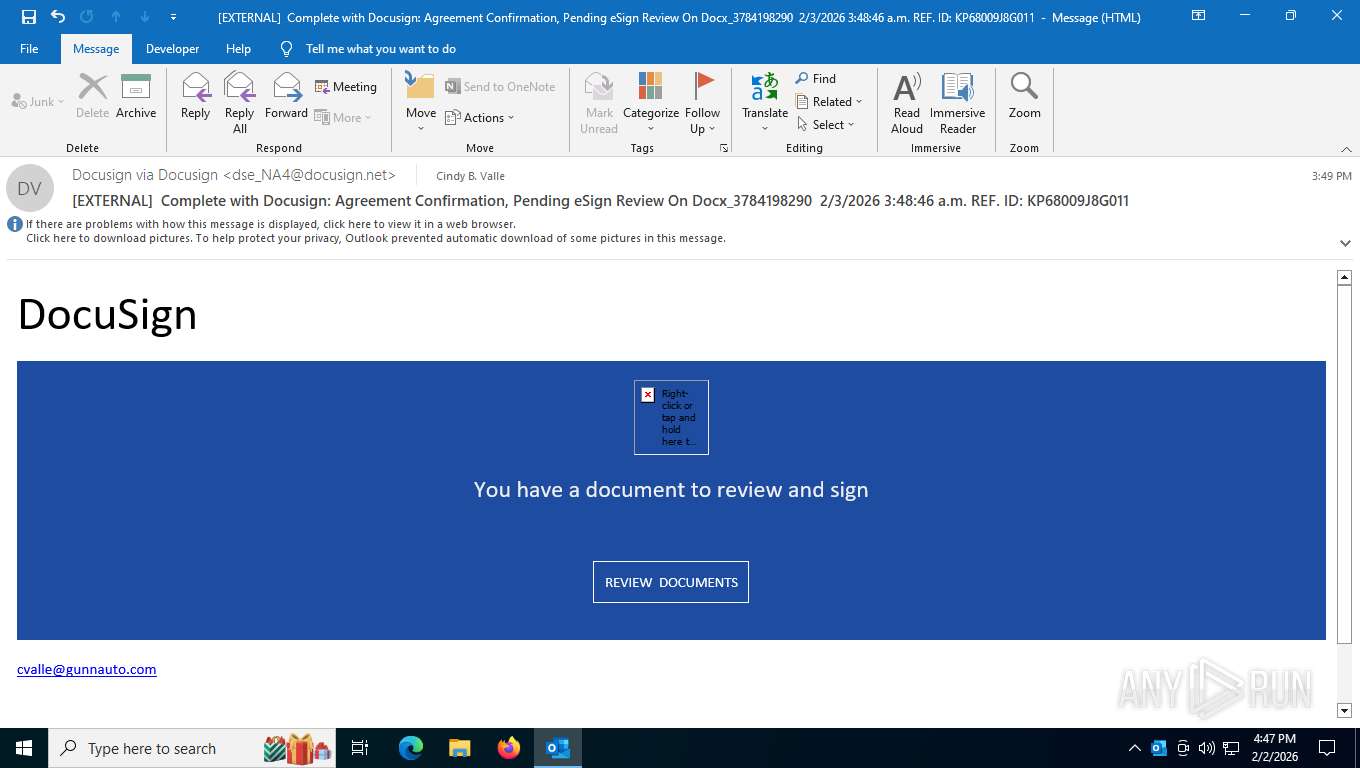Screen dimensions: 1360x768
Task: Forward this message
Action: (287, 97)
